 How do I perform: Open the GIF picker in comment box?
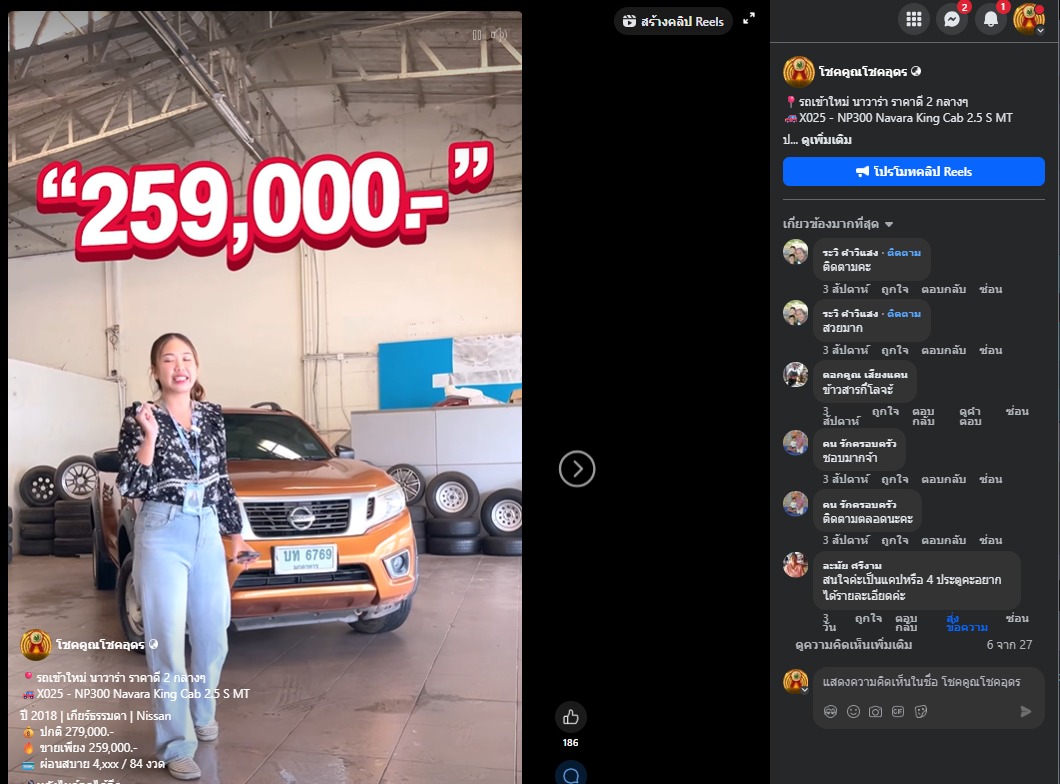[898, 712]
